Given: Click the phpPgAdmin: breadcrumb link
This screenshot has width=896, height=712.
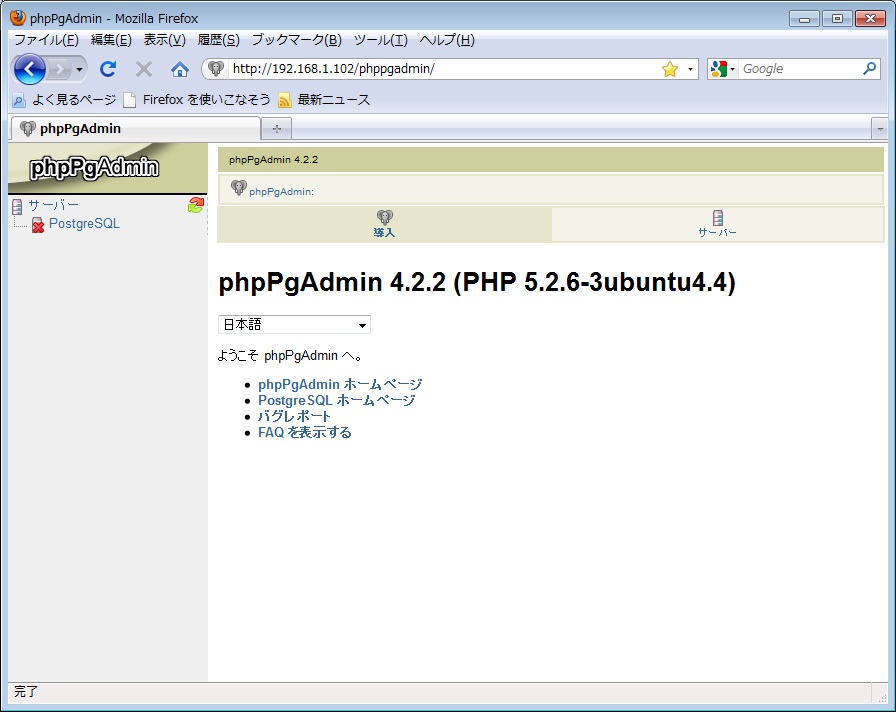Looking at the screenshot, I should click(281, 192).
